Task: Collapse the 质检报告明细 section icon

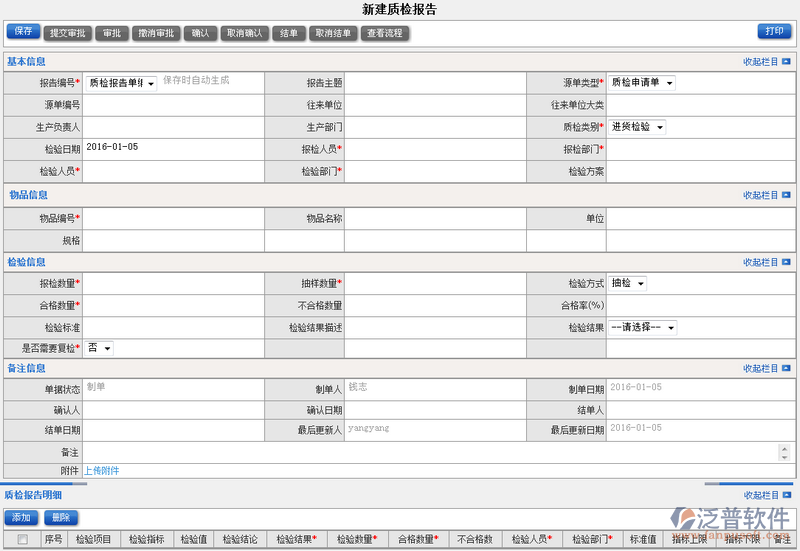Action: click(786, 495)
